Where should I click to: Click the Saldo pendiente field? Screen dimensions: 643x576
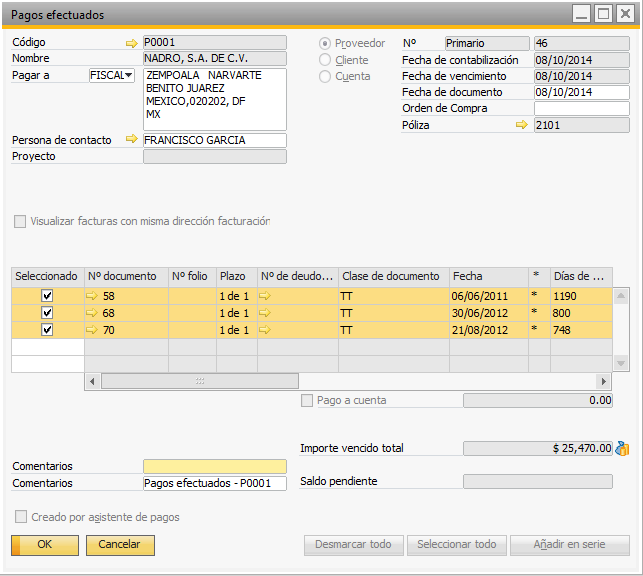point(538,482)
